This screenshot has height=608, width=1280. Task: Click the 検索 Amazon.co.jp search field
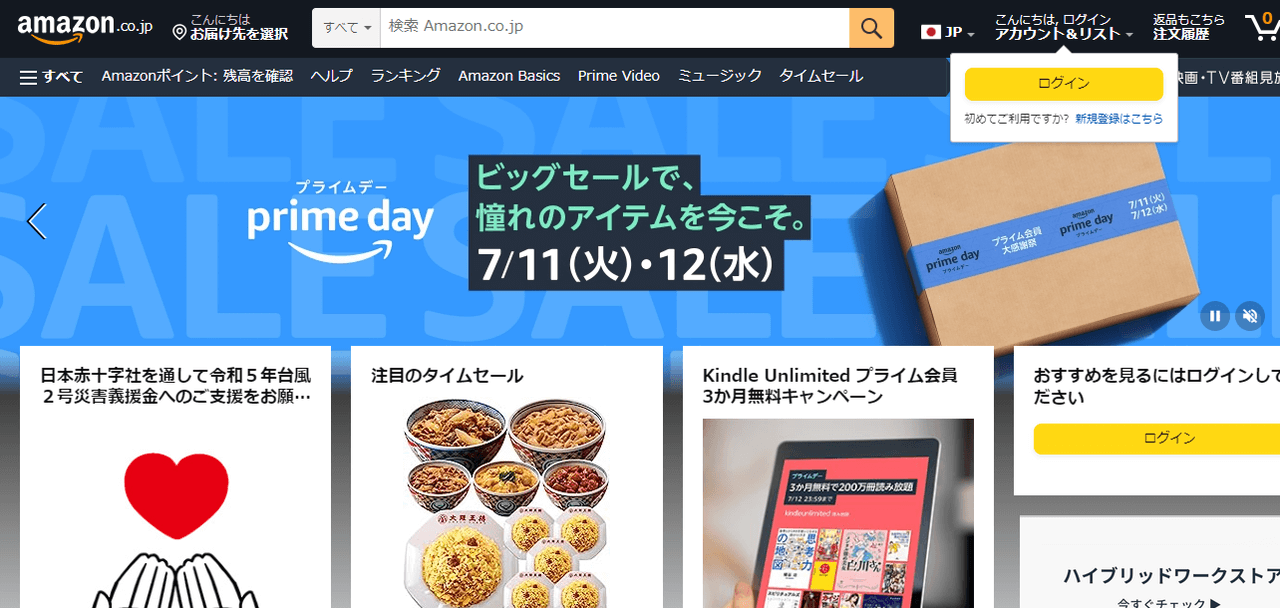coord(614,27)
